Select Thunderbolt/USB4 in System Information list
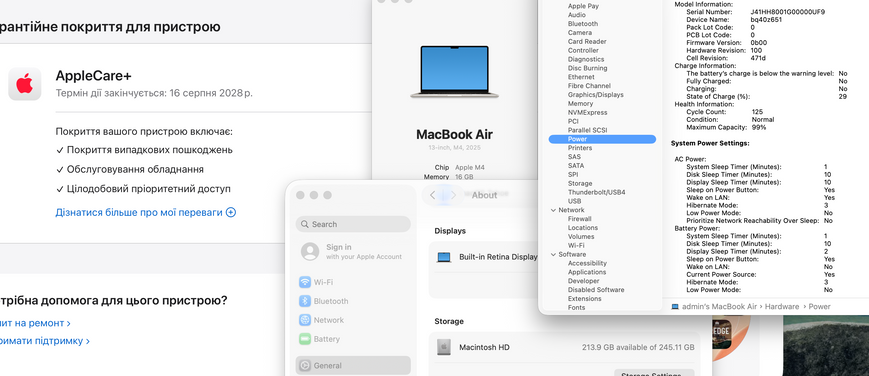Image resolution: width=869 pixels, height=376 pixels. pyautogui.click(x=596, y=192)
